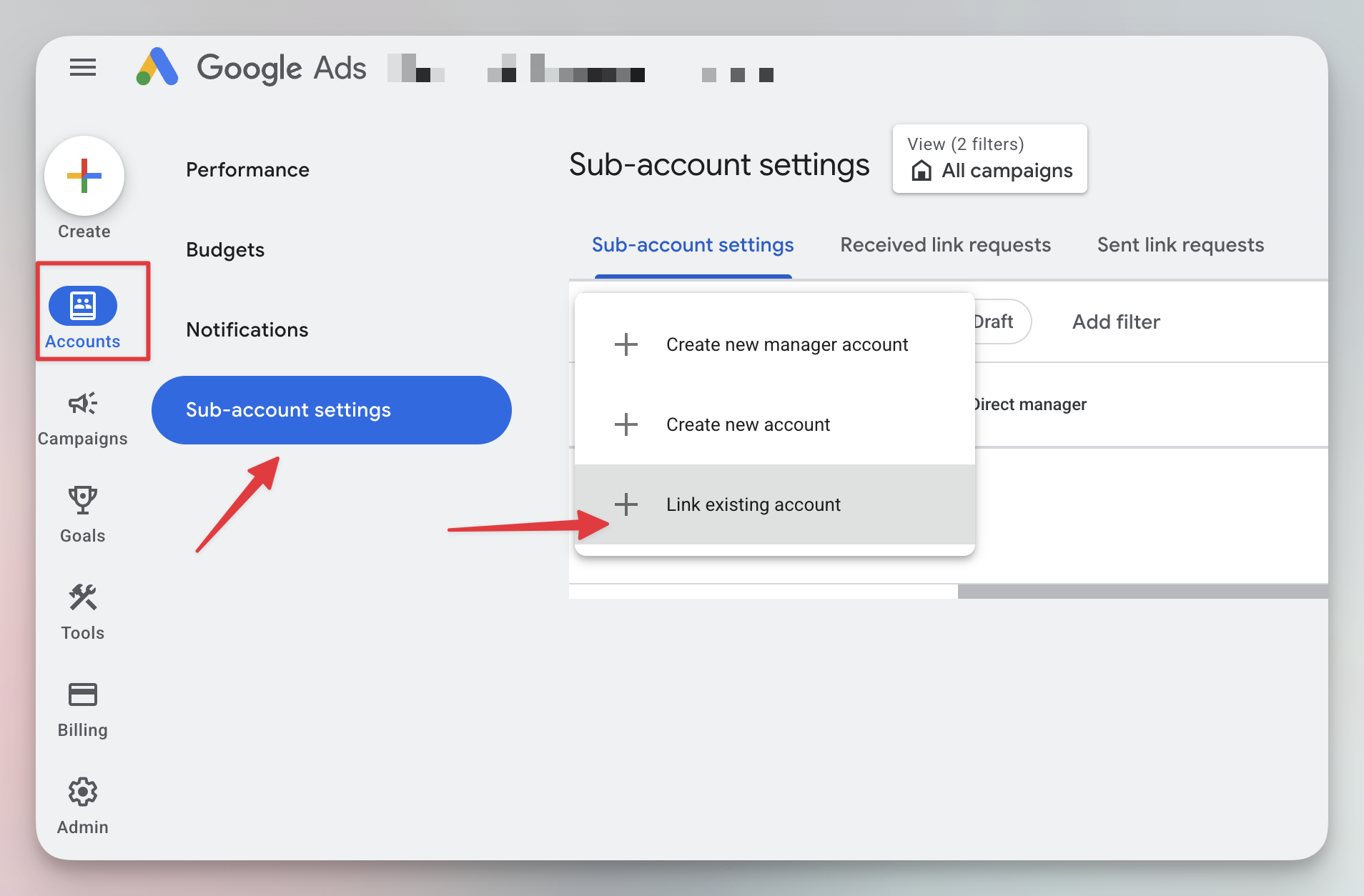Click the Direct manager column header
The width and height of the screenshot is (1364, 896).
click(1031, 404)
